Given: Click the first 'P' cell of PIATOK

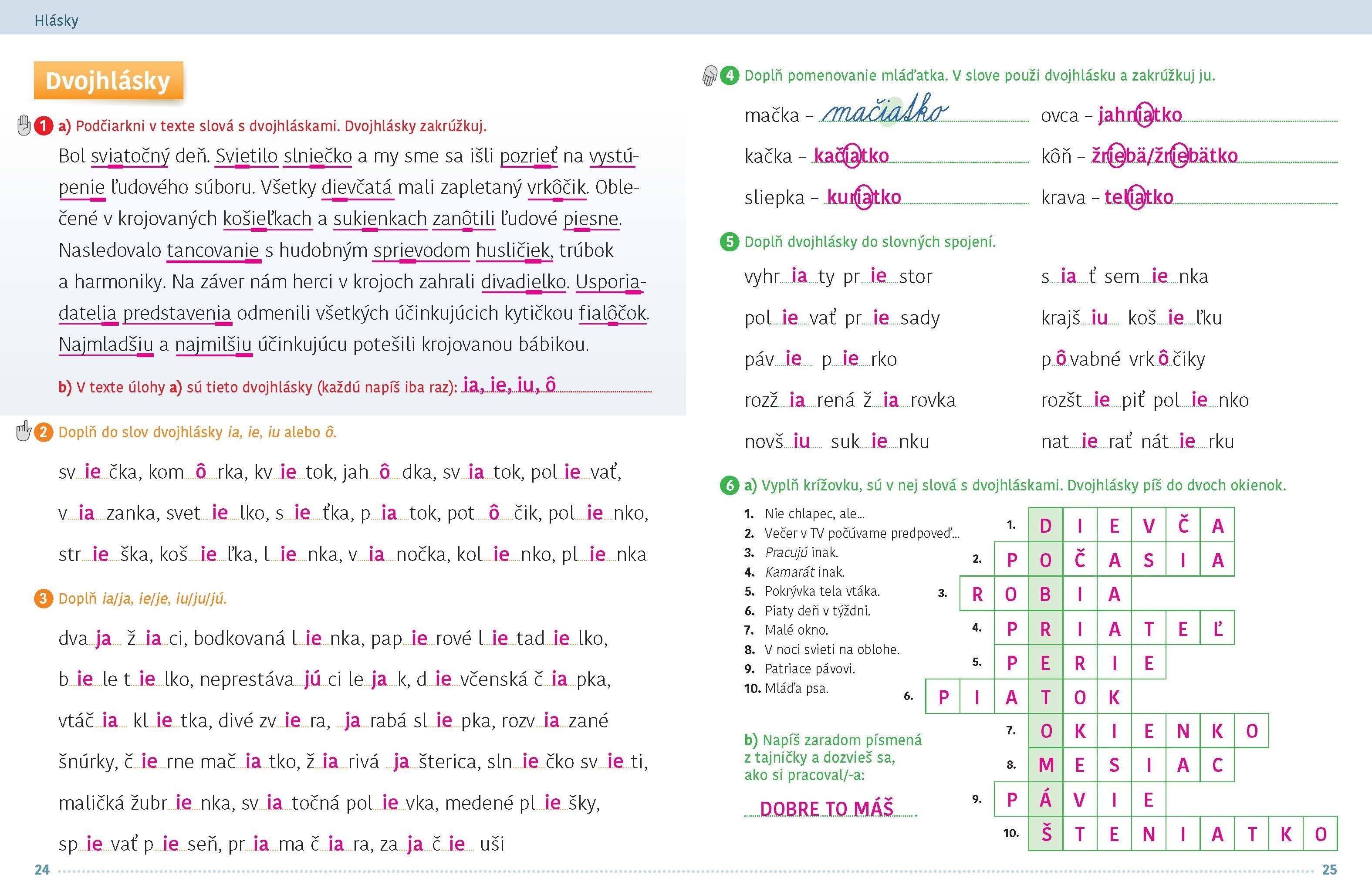Looking at the screenshot, I should coord(943,697).
